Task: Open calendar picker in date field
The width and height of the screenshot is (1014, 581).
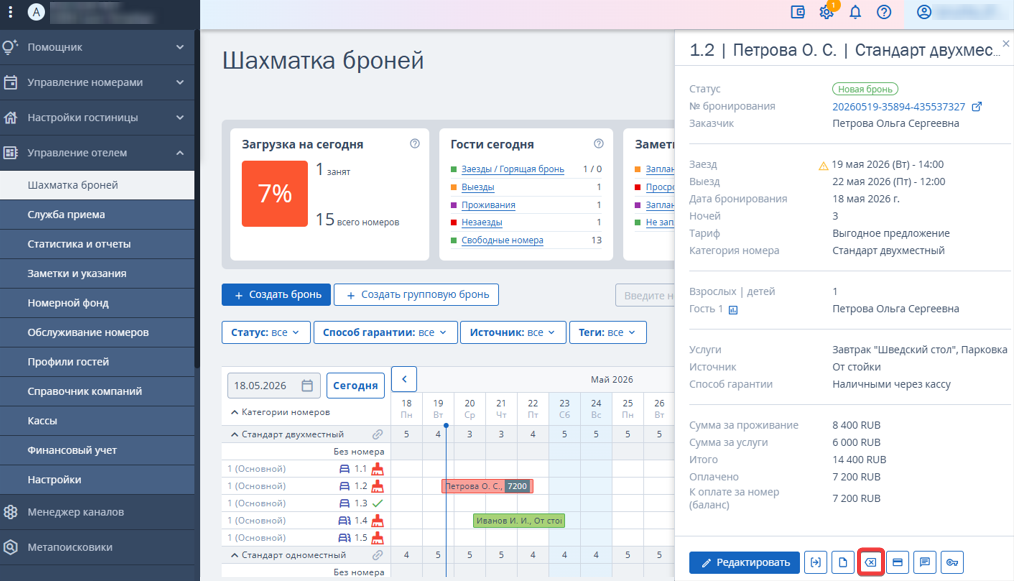Action: click(307, 386)
